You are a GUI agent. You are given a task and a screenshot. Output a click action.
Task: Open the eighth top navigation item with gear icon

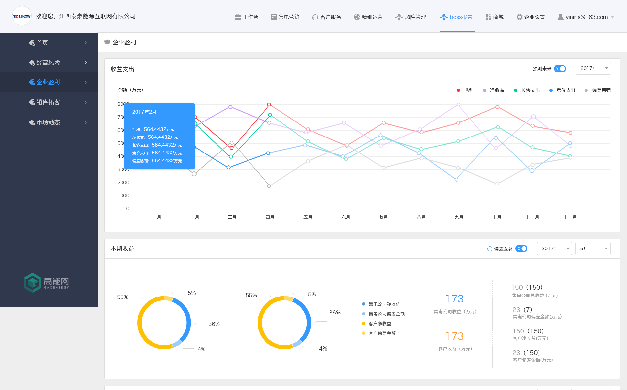pyautogui.click(x=530, y=17)
